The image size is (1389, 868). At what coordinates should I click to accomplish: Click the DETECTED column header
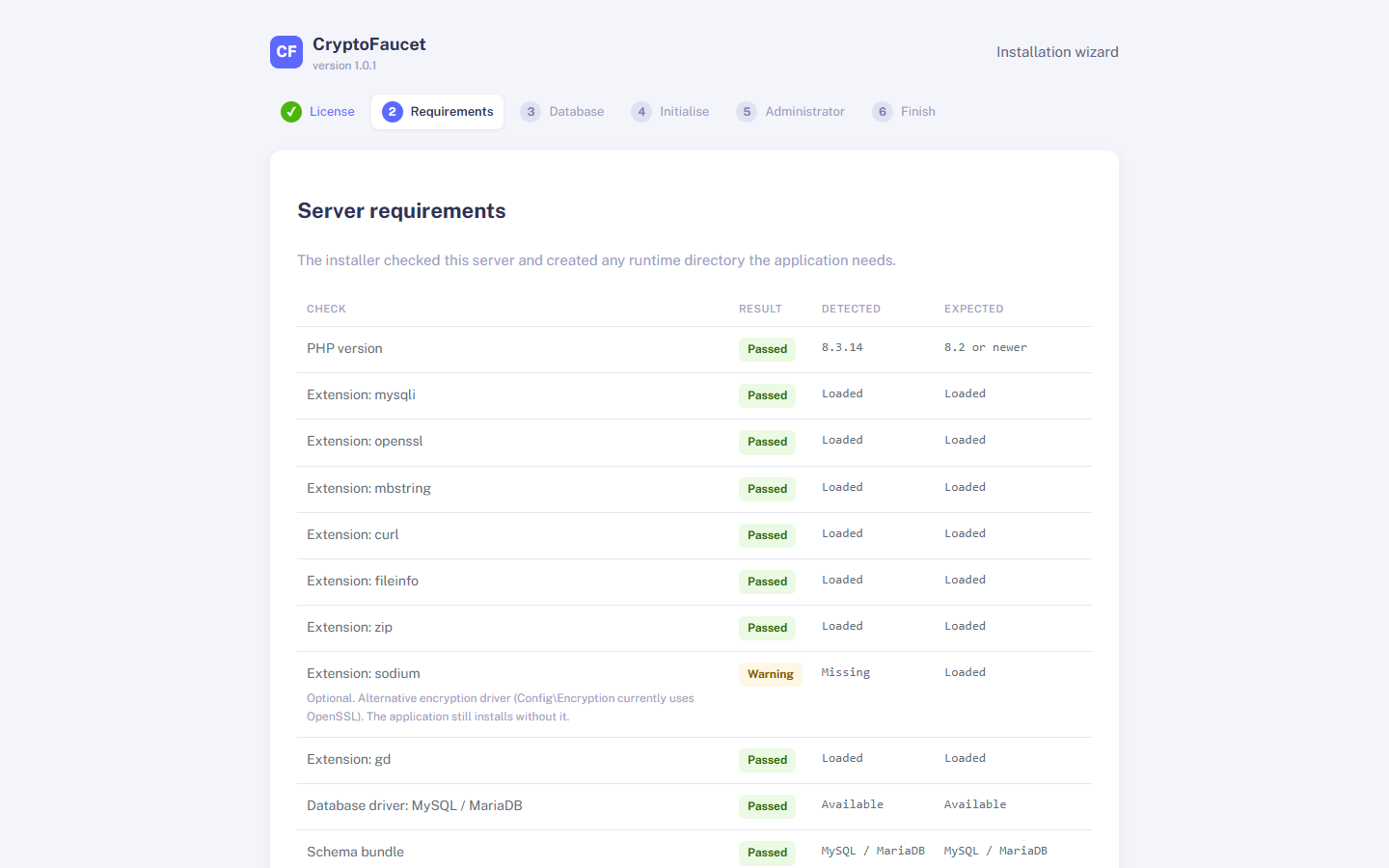(851, 309)
